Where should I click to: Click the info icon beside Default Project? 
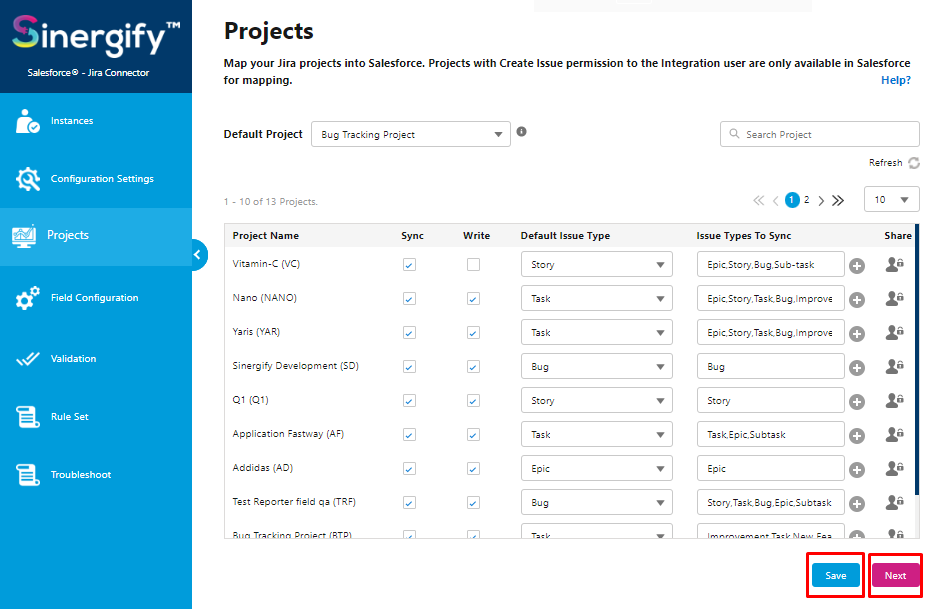point(521,132)
